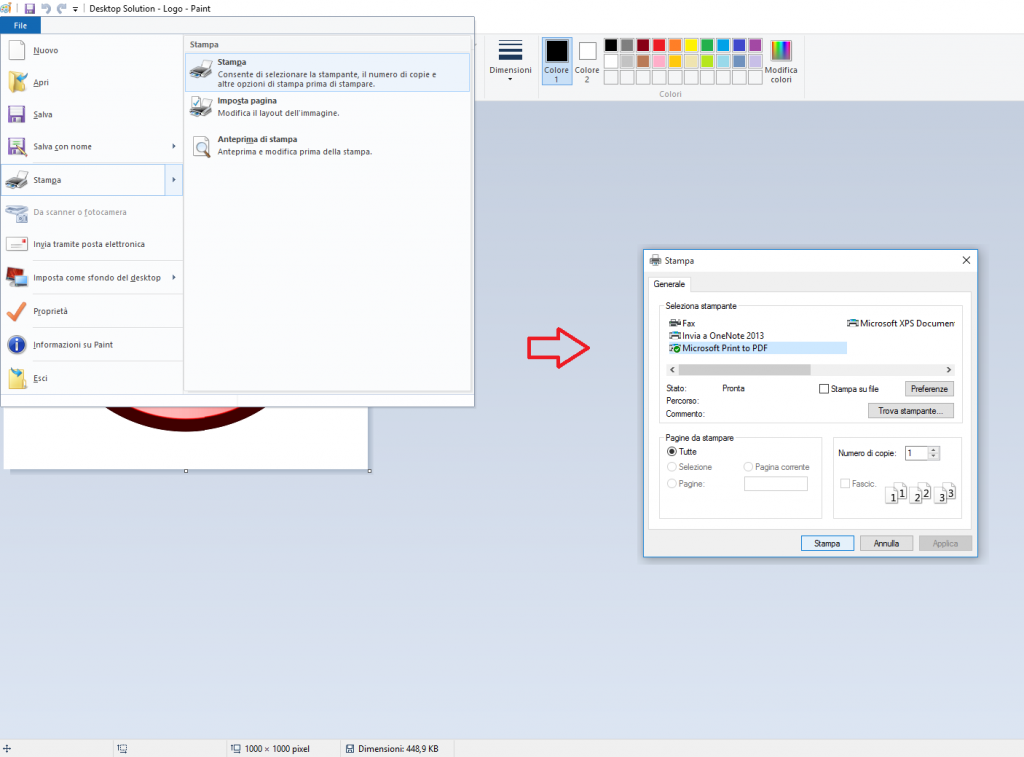Select the Colore 1 button

(x=557, y=61)
